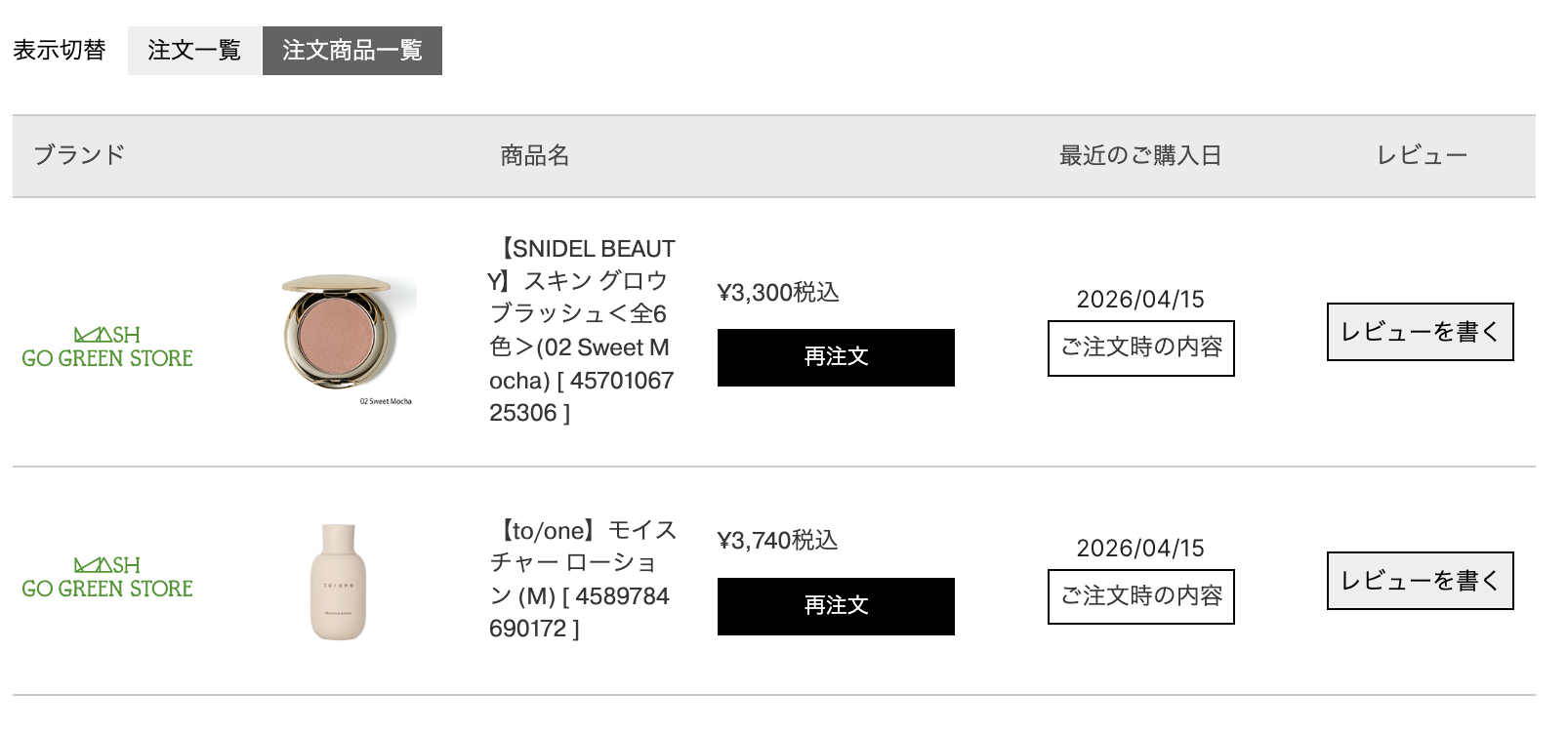Click the 最近のご購入日 column header
The height and width of the screenshot is (734, 1568).
(1140, 154)
